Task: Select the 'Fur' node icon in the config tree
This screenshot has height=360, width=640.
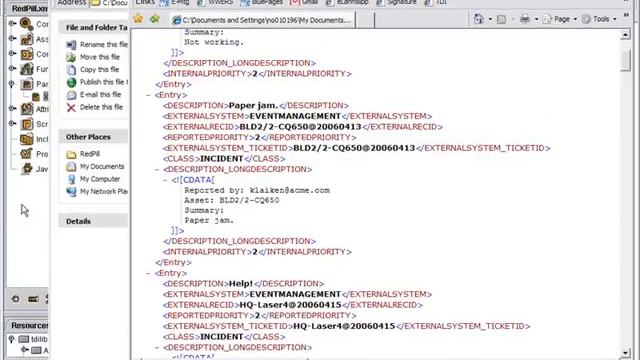Action: (x=27, y=69)
